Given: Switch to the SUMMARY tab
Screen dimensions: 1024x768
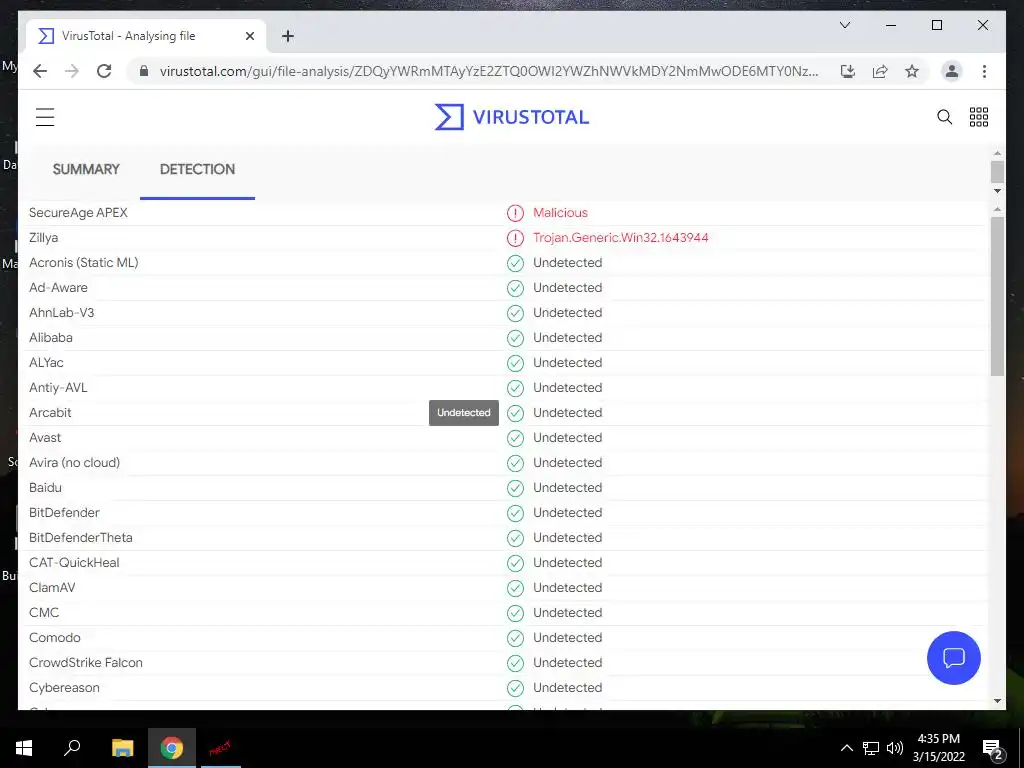Looking at the screenshot, I should tap(86, 169).
